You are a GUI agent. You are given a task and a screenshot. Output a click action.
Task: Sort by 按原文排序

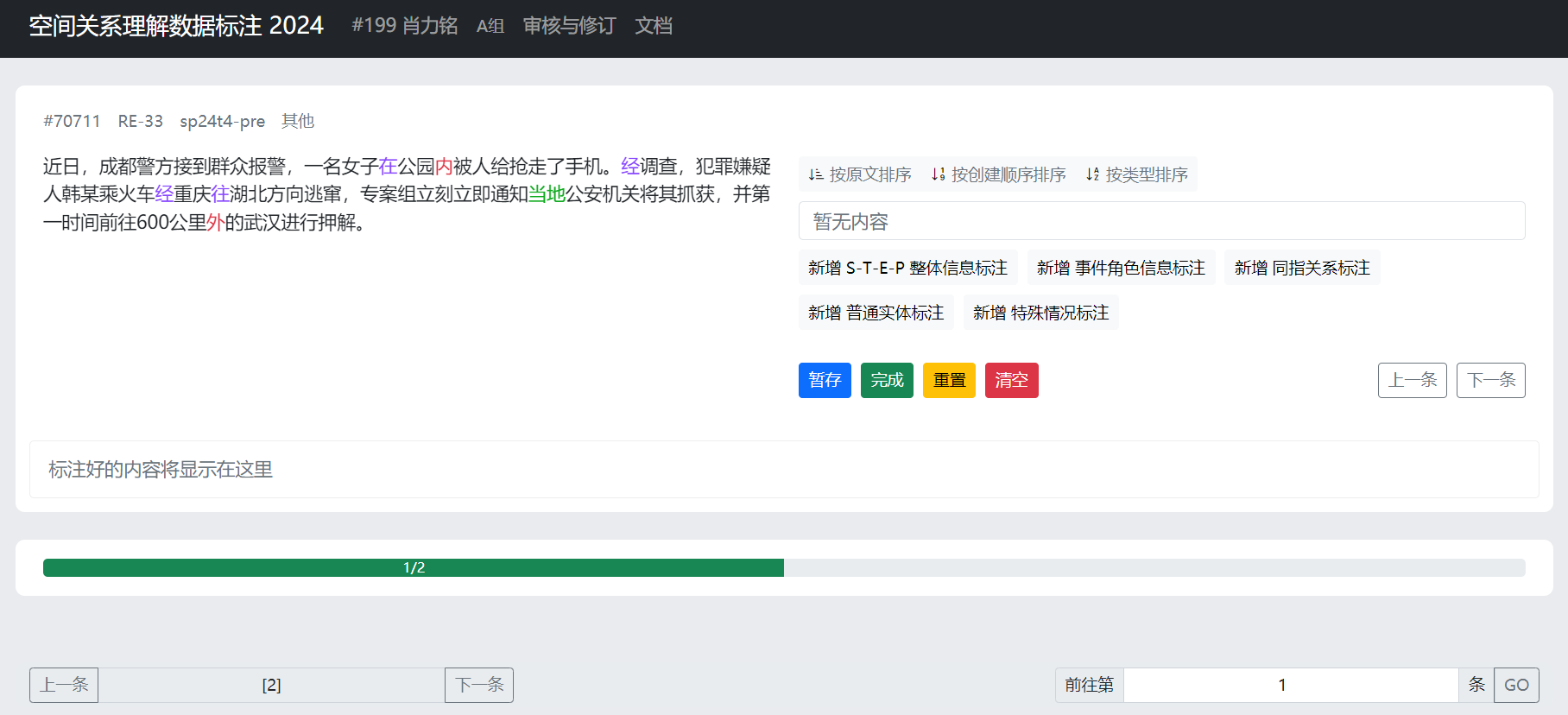click(860, 174)
